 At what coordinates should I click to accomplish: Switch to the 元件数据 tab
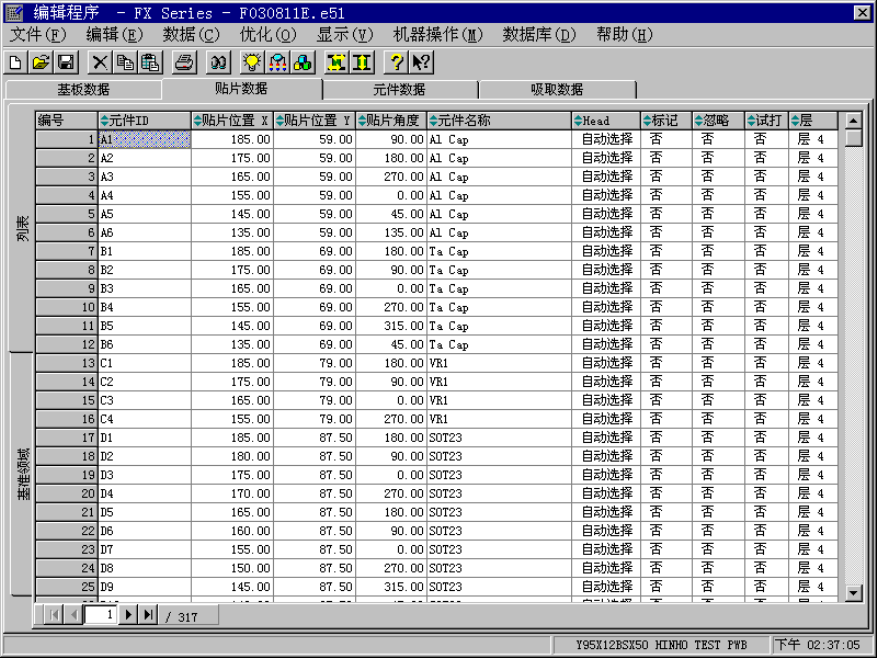tap(399, 90)
